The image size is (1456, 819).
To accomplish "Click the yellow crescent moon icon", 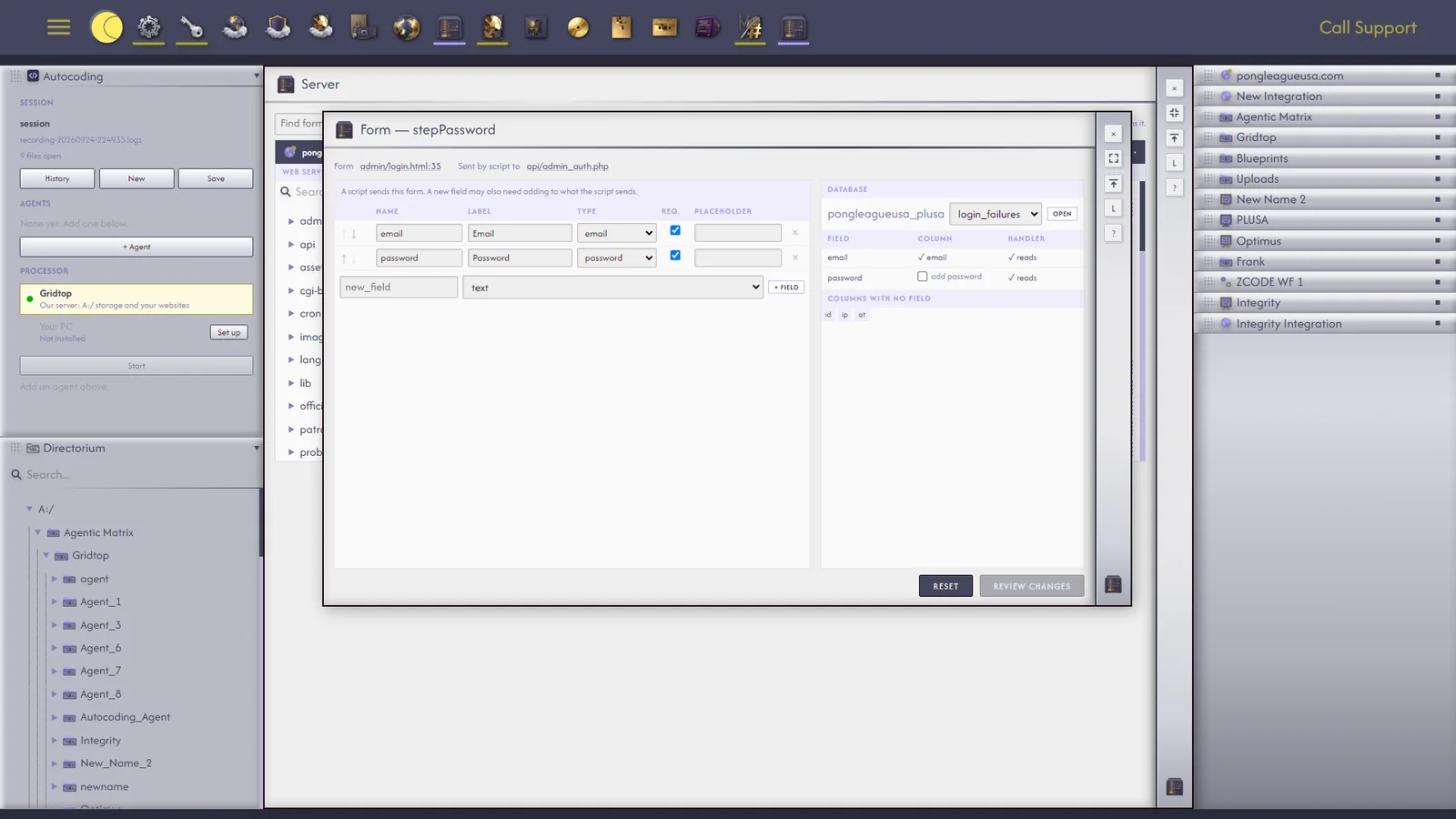I will pos(106,27).
